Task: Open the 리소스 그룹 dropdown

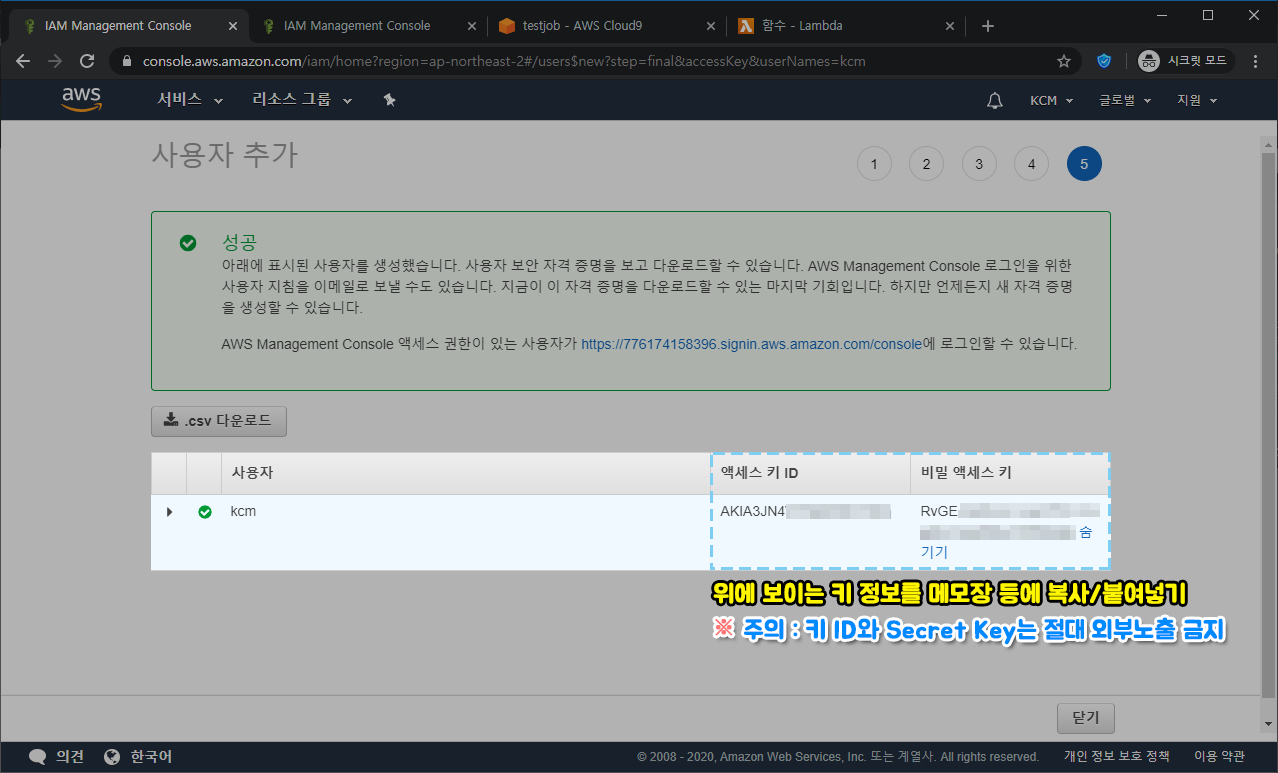Action: [x=302, y=100]
